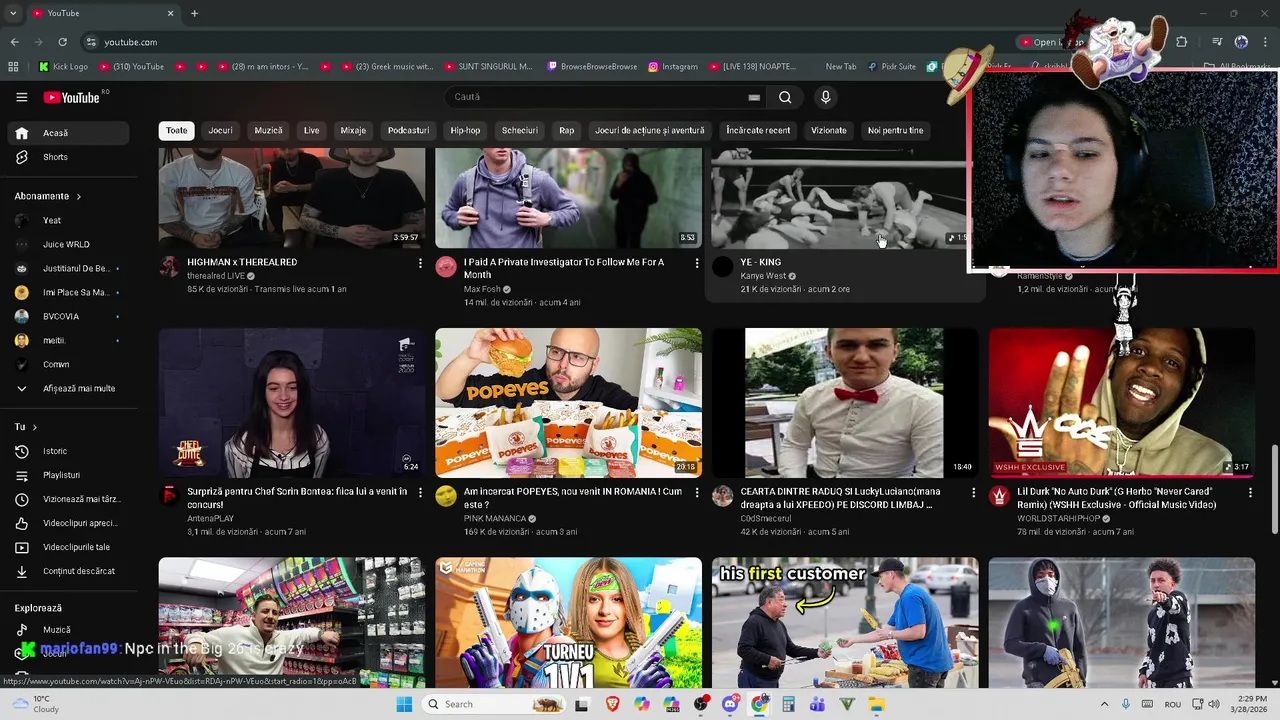Screen dimensions: 1280x720
Task: Select the Jocuri filter chip
Action: (220, 130)
